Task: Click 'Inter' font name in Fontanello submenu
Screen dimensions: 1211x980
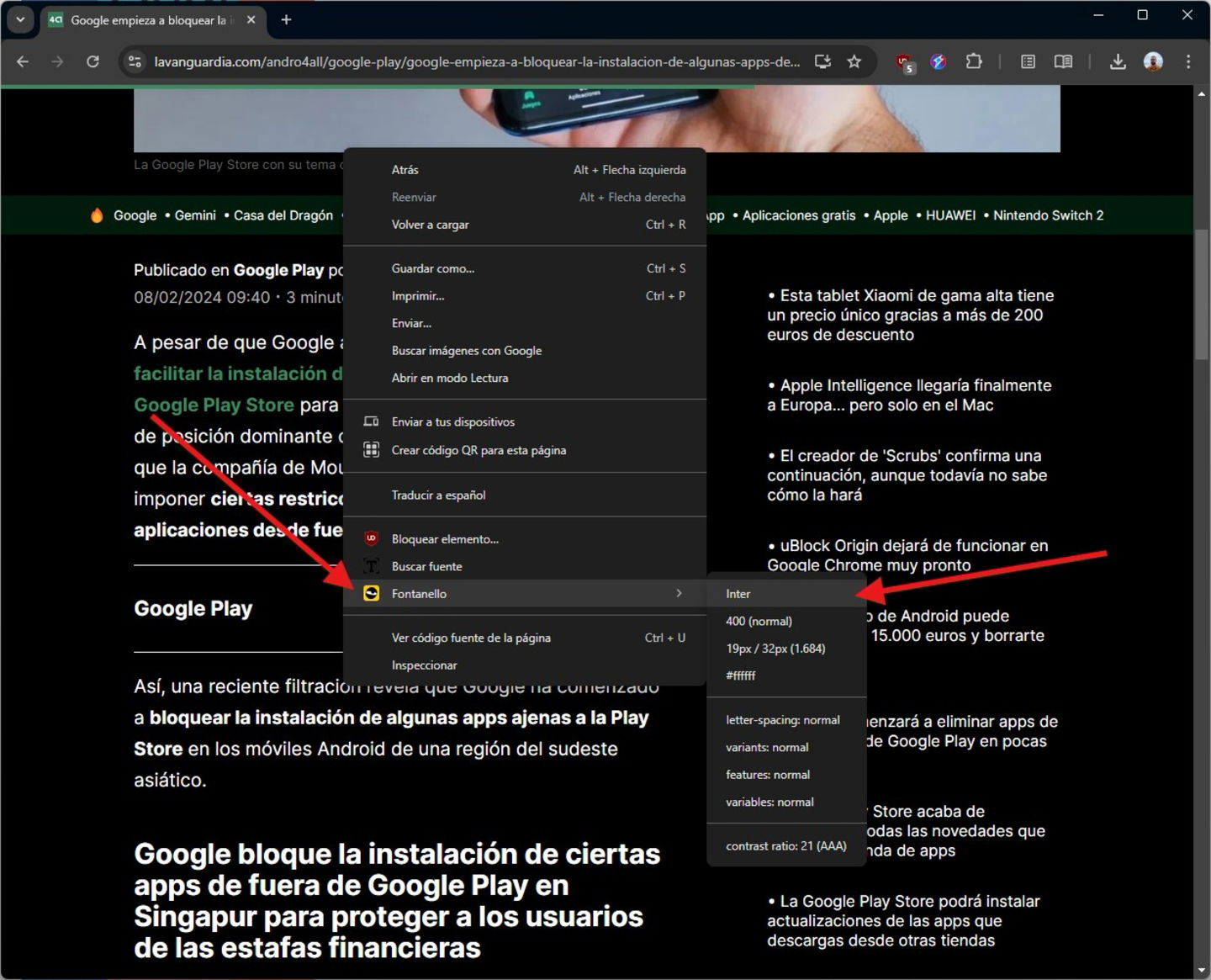Action: (x=786, y=594)
